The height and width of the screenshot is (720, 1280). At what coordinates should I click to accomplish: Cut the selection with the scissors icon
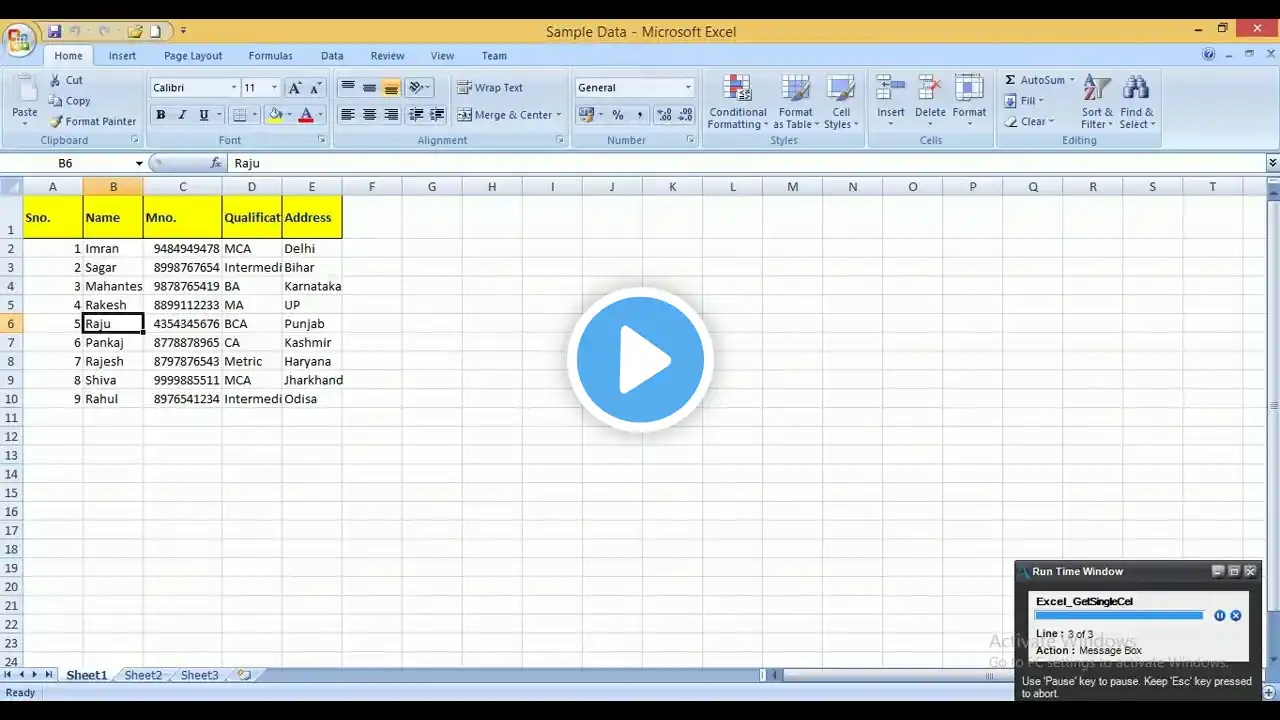(65, 80)
